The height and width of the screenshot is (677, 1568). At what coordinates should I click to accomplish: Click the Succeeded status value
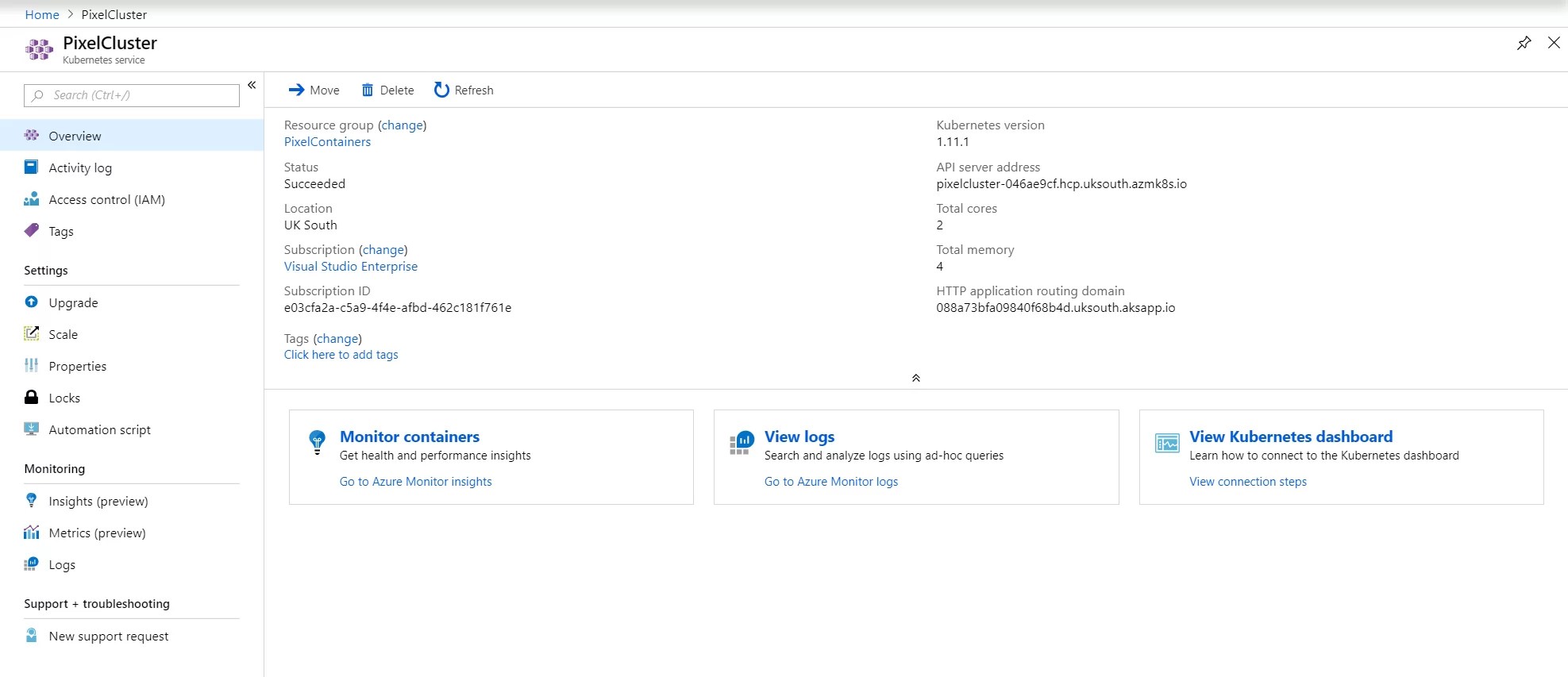314,183
